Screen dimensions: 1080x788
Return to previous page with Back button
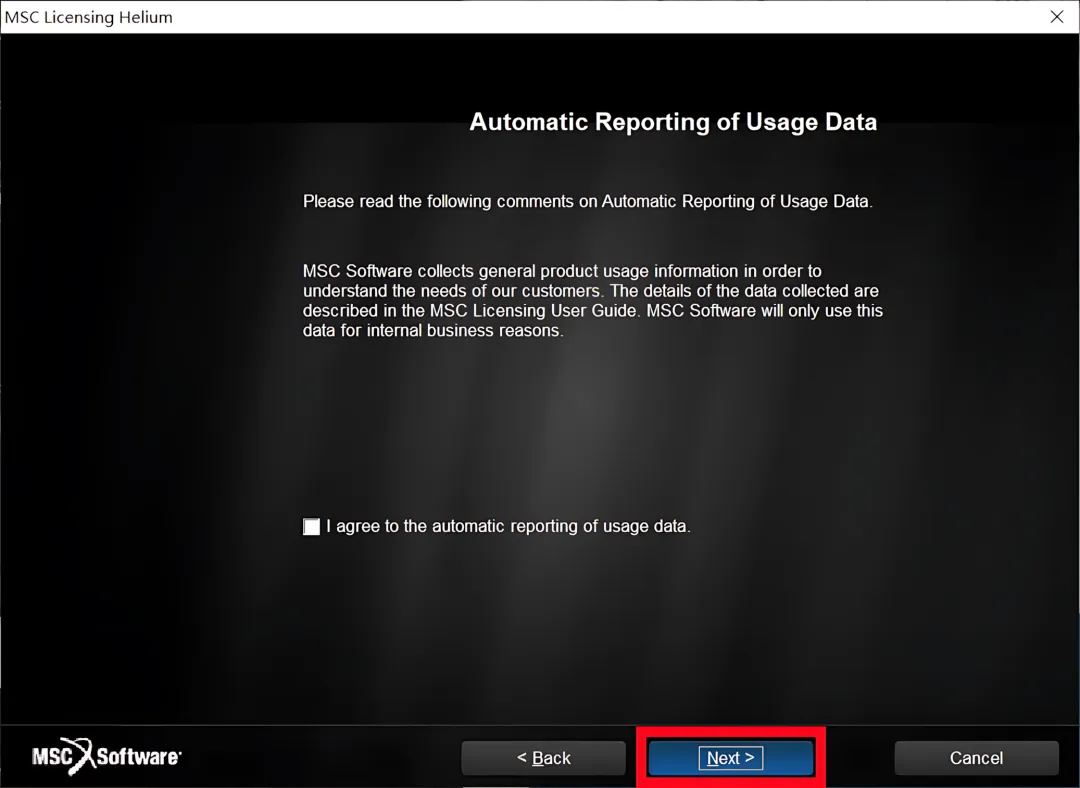click(x=543, y=758)
